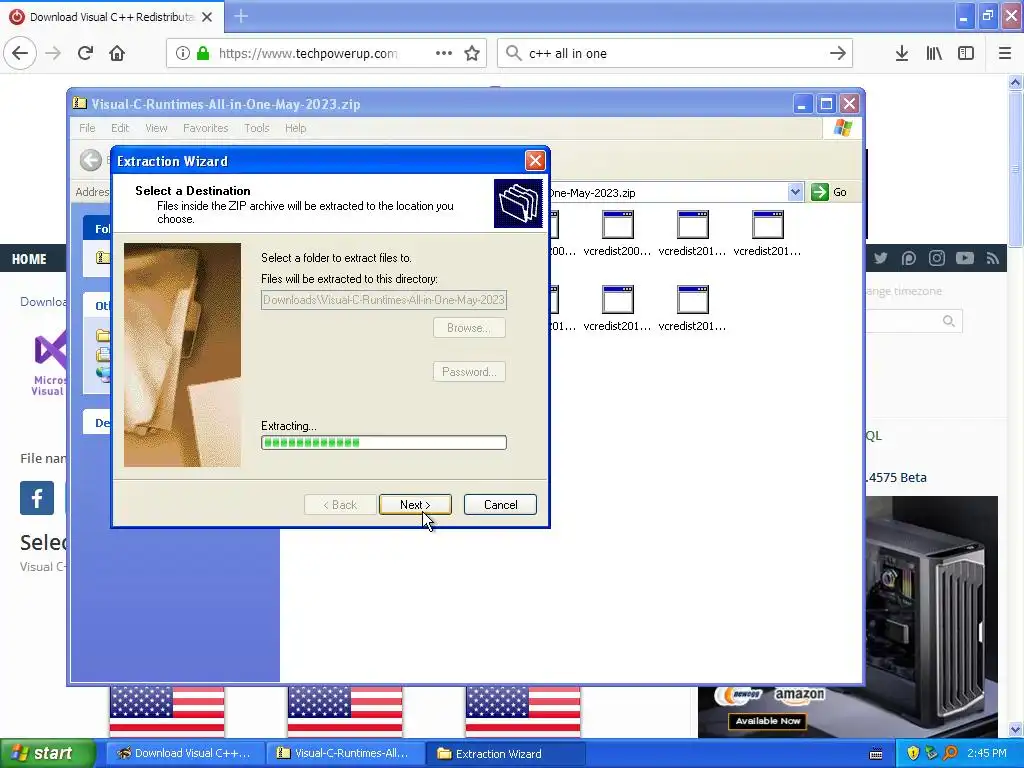
Task: Click Back arrow in zip window toolbar
Action: [91, 160]
